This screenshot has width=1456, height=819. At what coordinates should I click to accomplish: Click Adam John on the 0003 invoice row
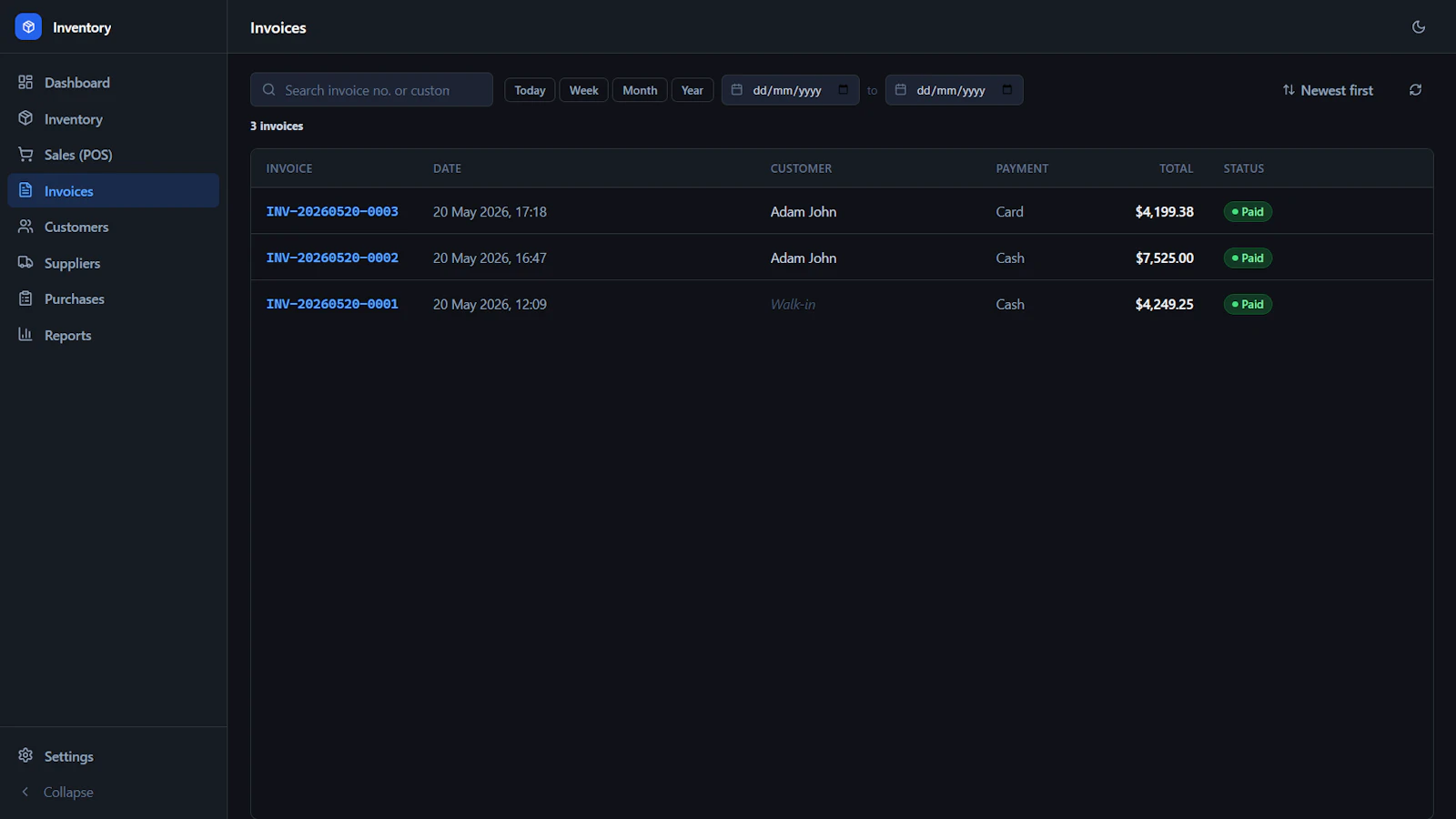(804, 211)
